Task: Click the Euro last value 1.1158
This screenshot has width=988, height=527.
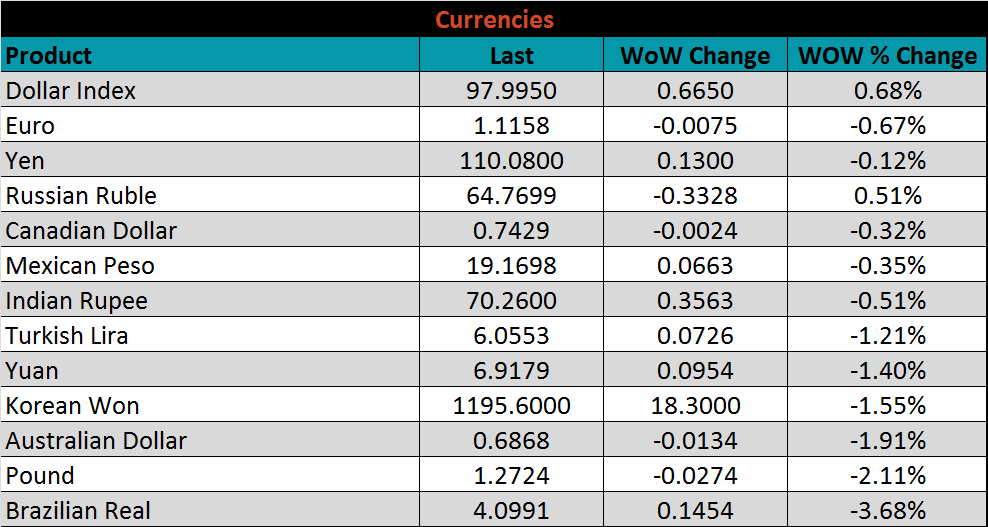Action: pyautogui.click(x=511, y=126)
